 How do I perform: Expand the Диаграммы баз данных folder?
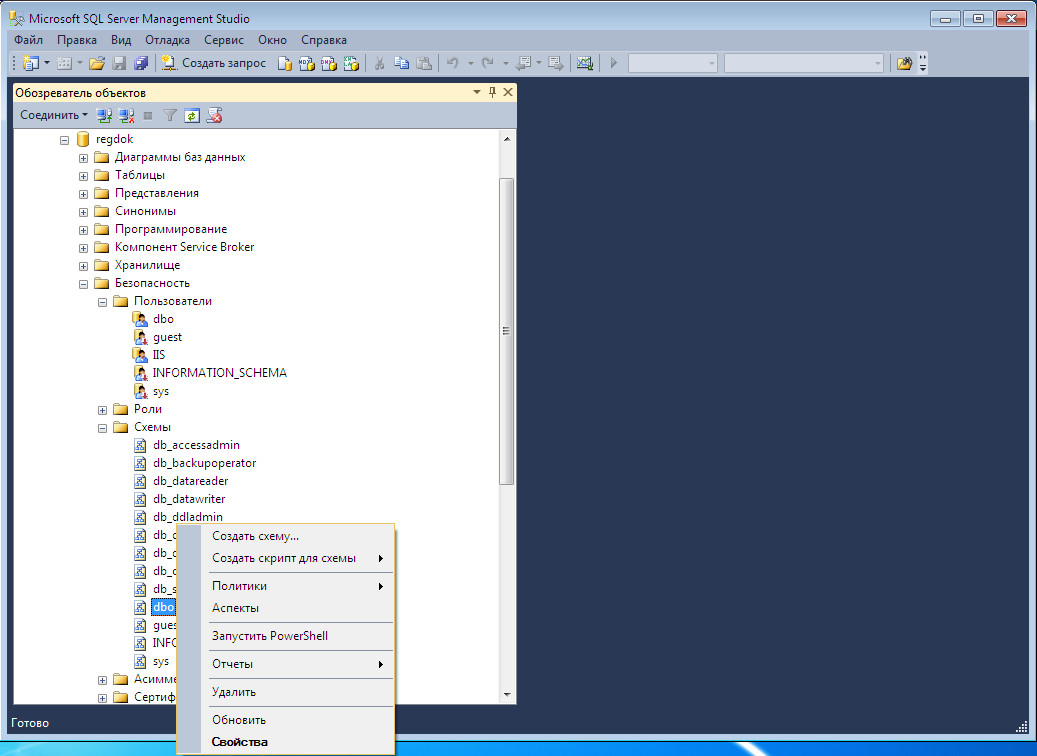(x=83, y=158)
